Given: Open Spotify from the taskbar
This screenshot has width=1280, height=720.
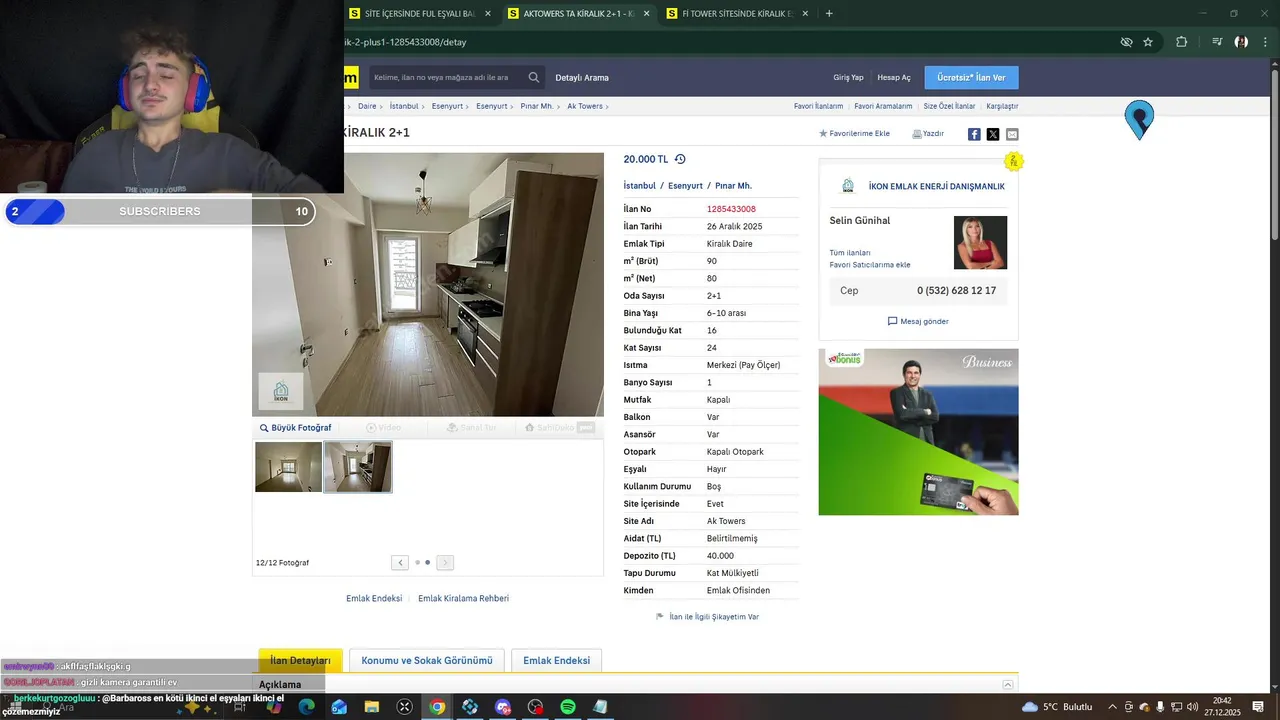Looking at the screenshot, I should (x=568, y=707).
